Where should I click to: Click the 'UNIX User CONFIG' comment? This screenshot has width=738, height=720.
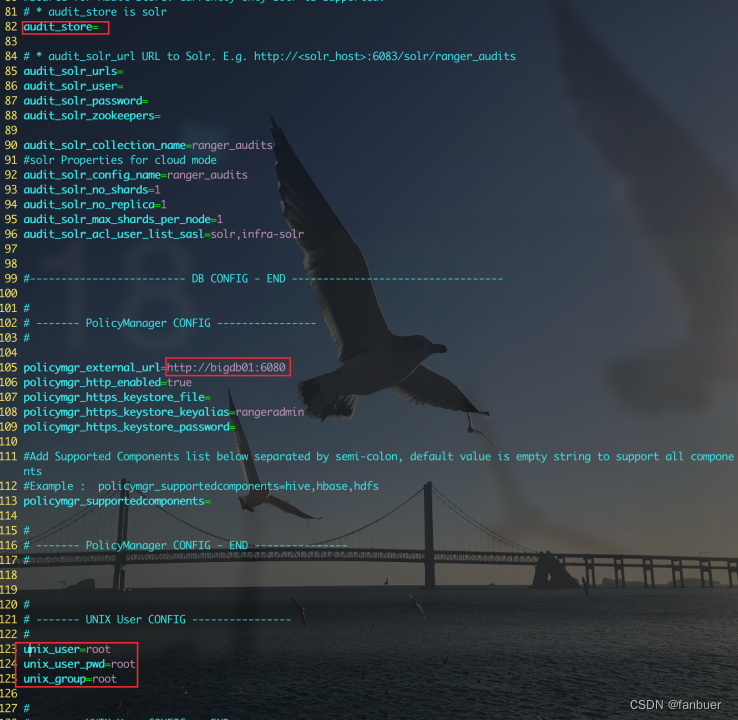point(157,620)
